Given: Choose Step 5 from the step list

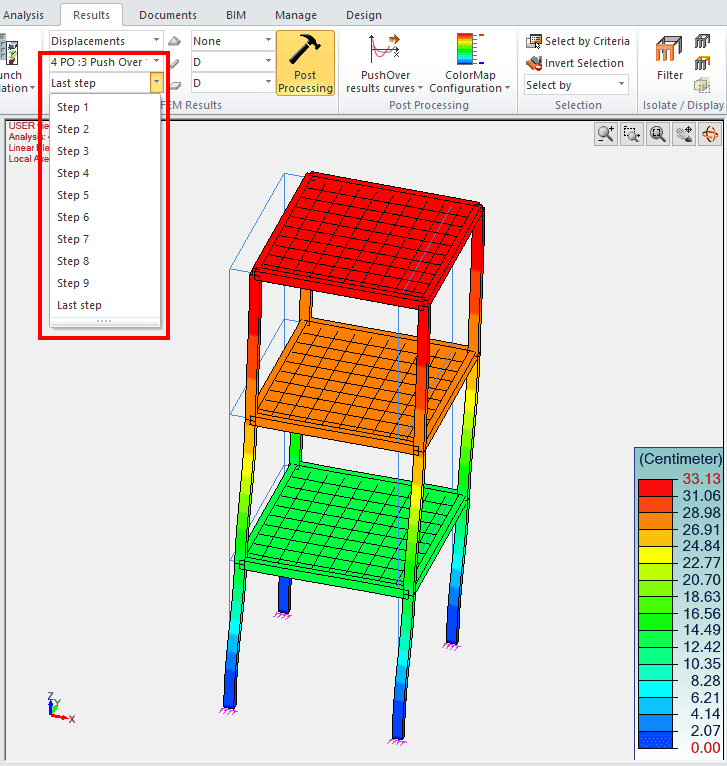Looking at the screenshot, I should click(73, 195).
